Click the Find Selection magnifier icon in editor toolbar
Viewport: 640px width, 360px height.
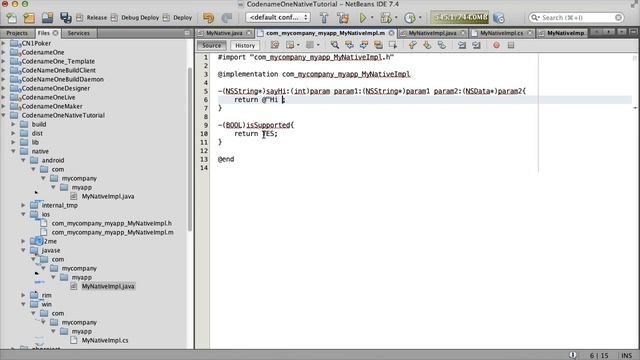tap(335, 45)
